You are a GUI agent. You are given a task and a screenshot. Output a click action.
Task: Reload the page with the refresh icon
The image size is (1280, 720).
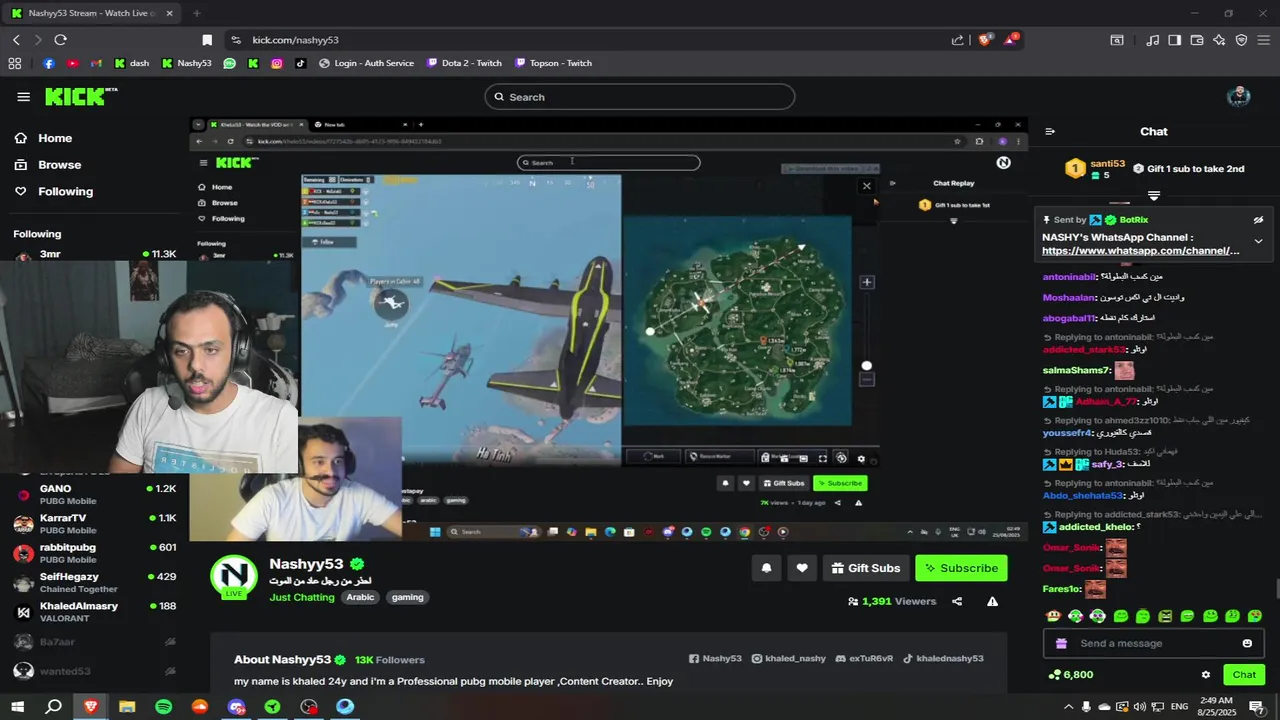tap(60, 40)
